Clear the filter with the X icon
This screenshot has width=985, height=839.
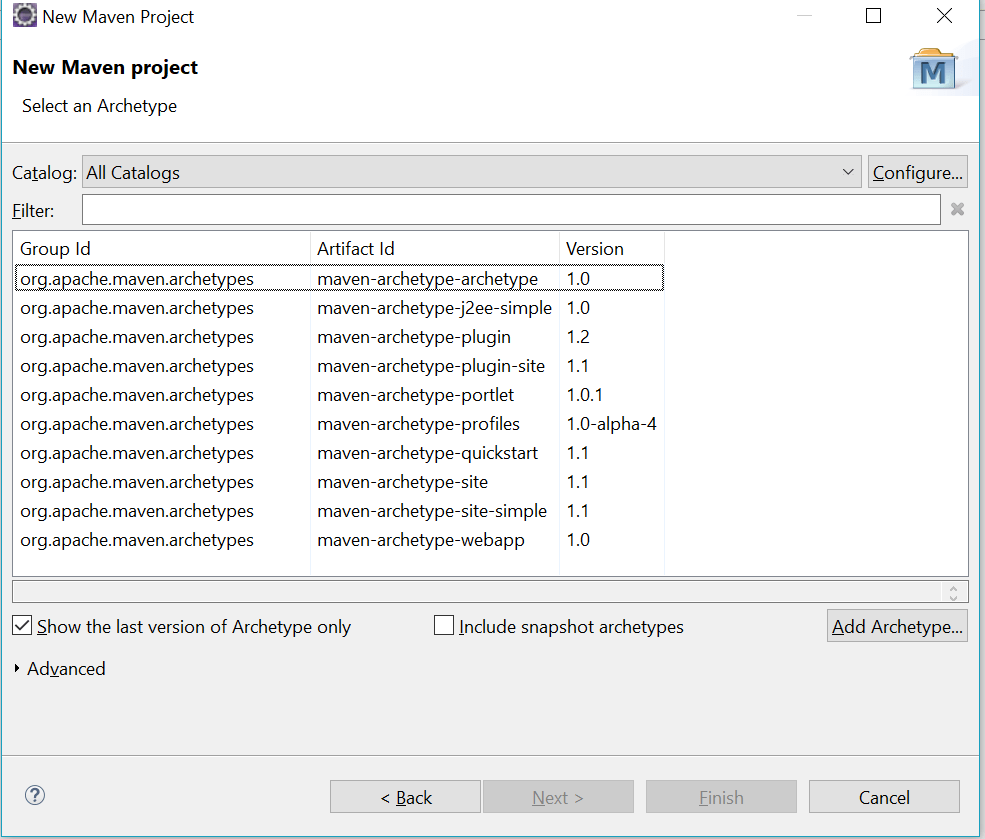[x=957, y=209]
